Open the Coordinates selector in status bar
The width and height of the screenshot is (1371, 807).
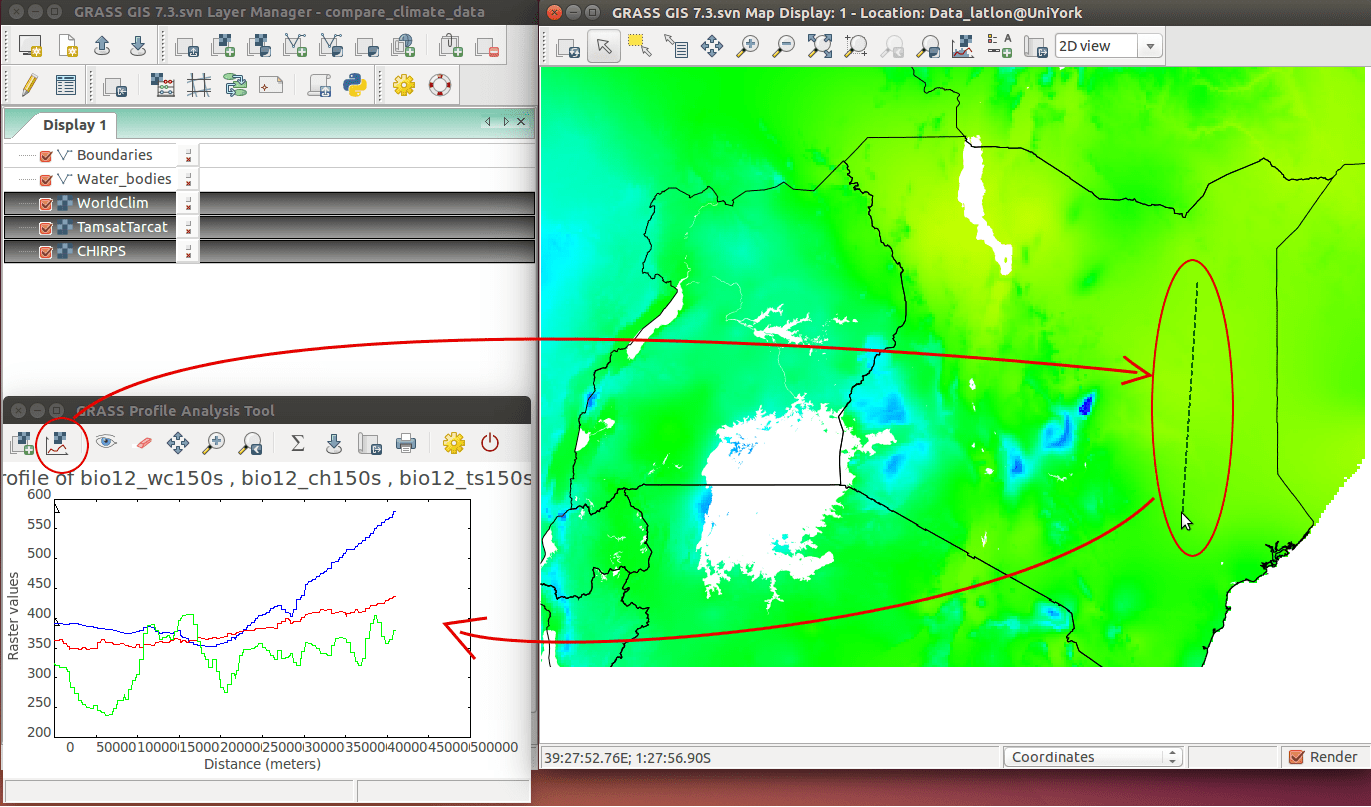point(1092,756)
